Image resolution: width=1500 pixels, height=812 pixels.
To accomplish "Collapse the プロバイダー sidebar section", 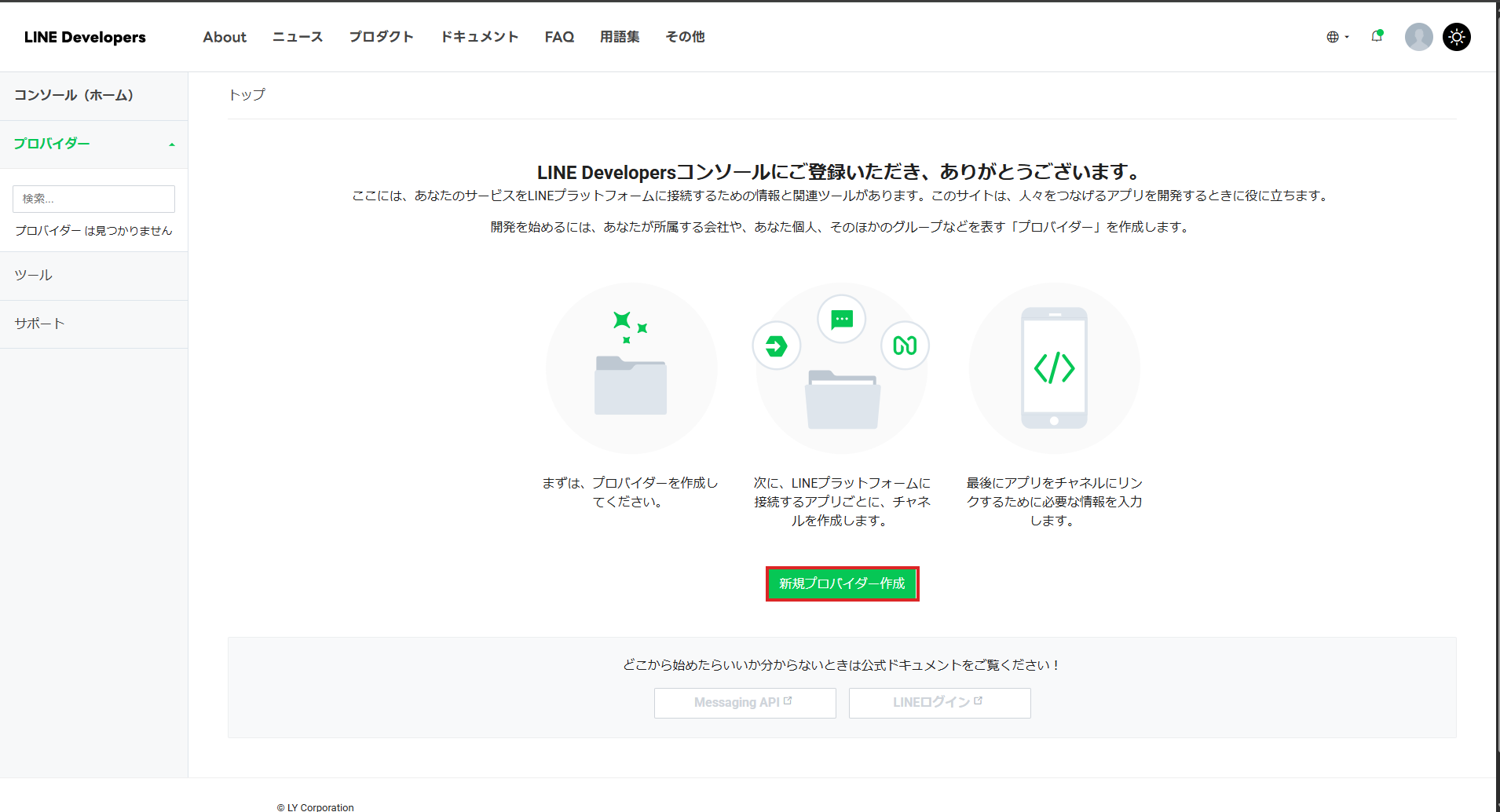I will [93, 144].
